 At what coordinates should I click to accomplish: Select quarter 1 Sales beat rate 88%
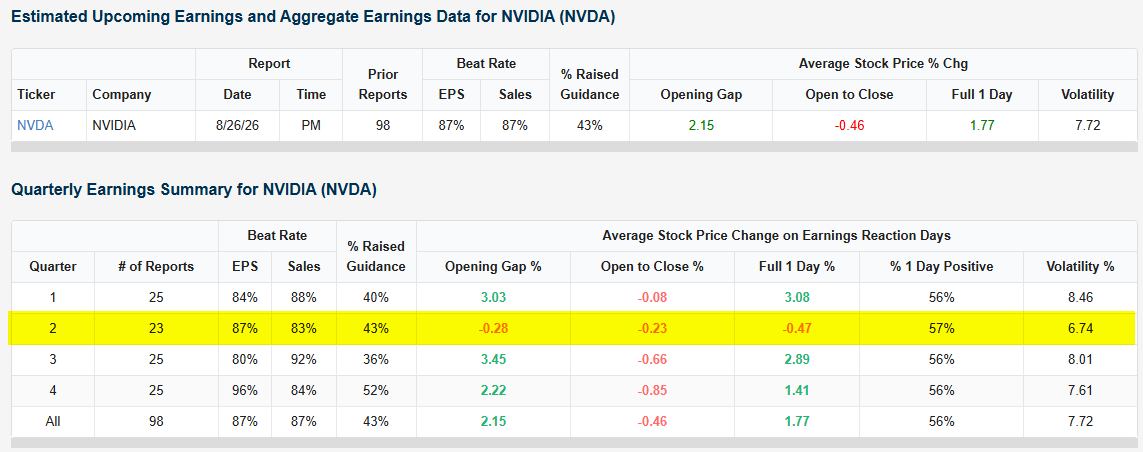click(x=304, y=297)
